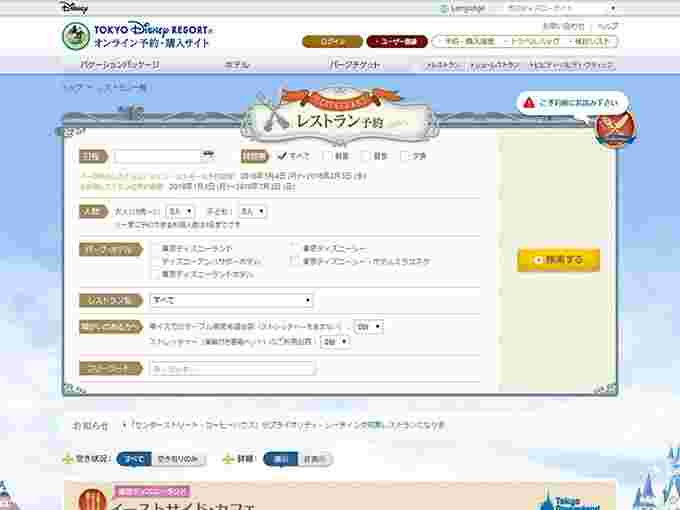
Task: Click the ご予約前にお読みください notice bubble
Action: point(572,103)
